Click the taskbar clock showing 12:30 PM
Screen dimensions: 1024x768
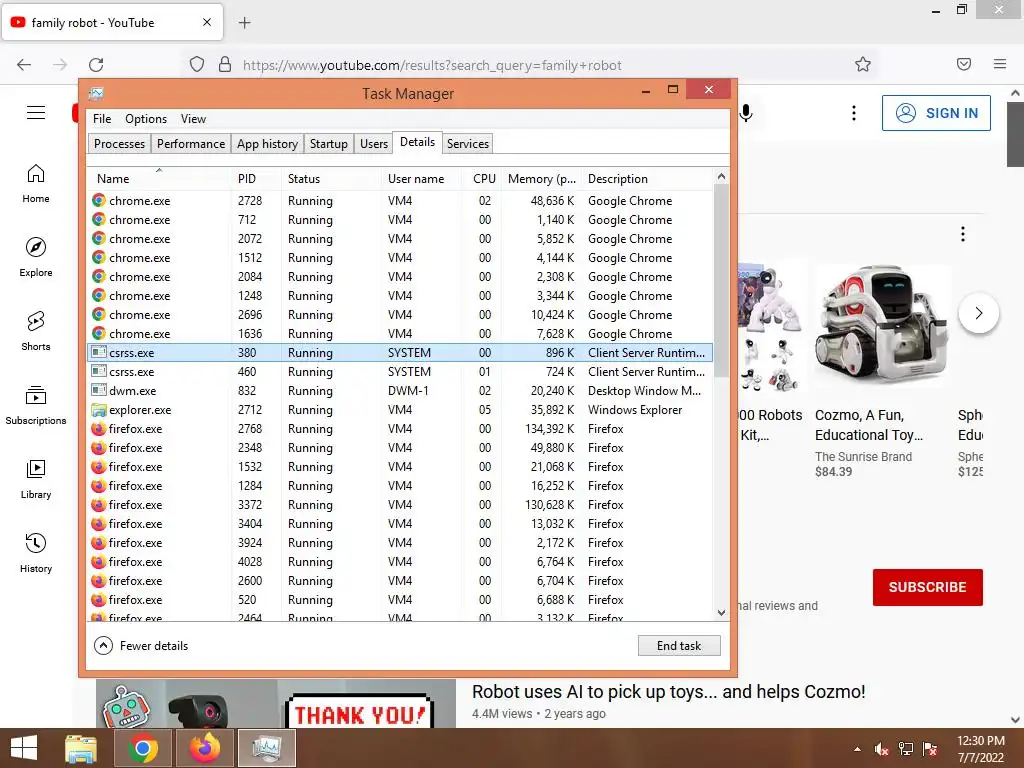[980, 749]
